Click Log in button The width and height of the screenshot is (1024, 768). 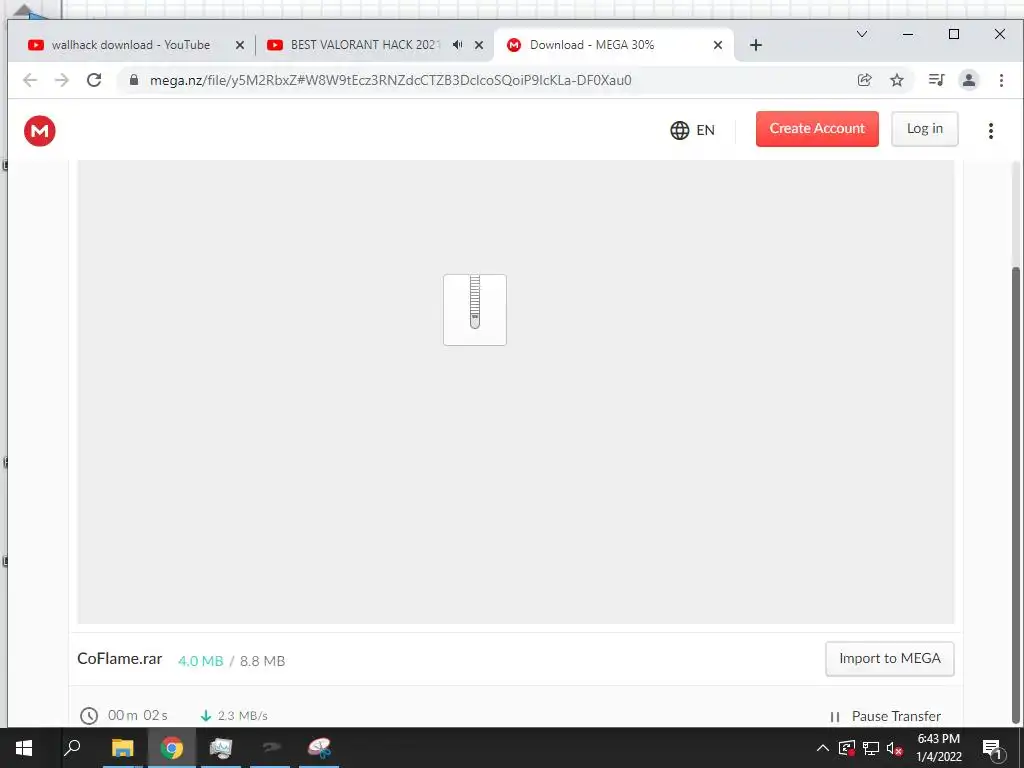click(925, 129)
